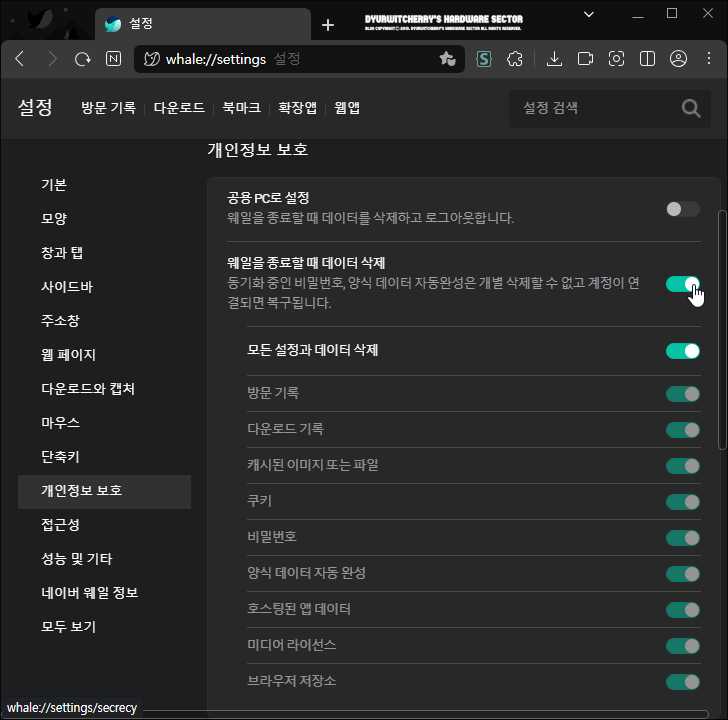
Task: Toggle 호스팅된 앱 데이터 switch
Action: (x=682, y=610)
